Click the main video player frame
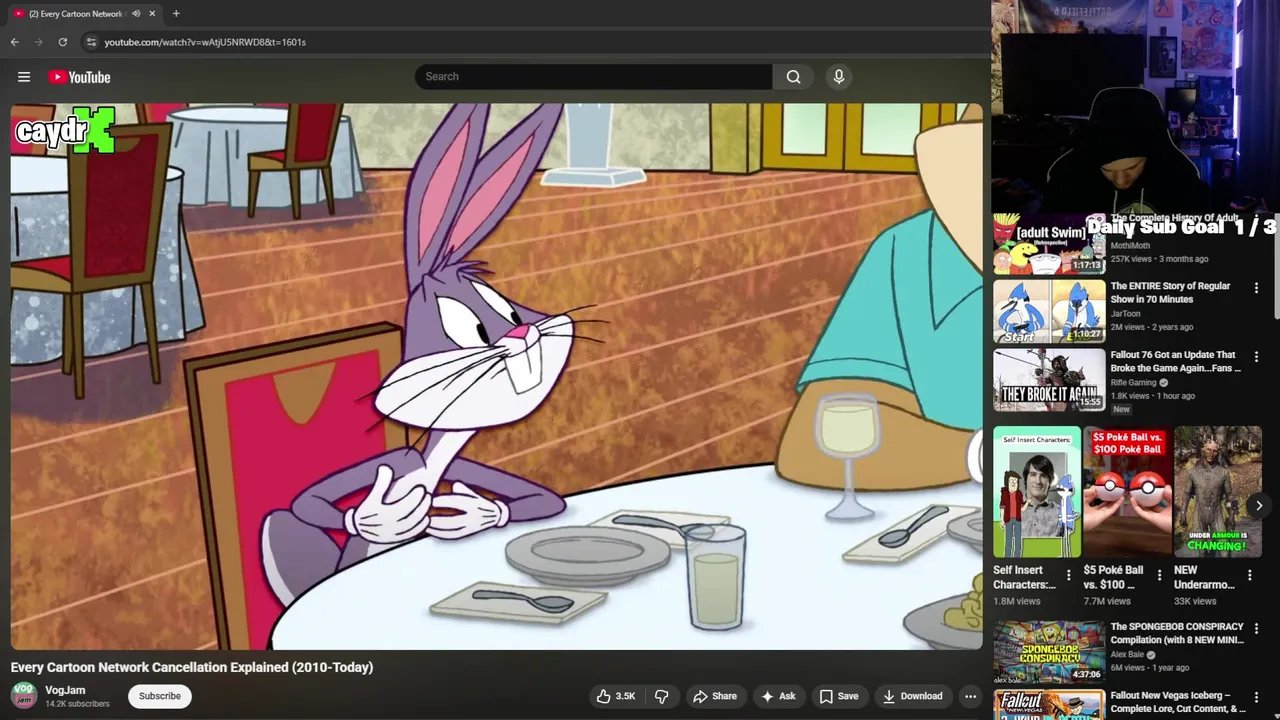1280x720 pixels. pos(497,377)
